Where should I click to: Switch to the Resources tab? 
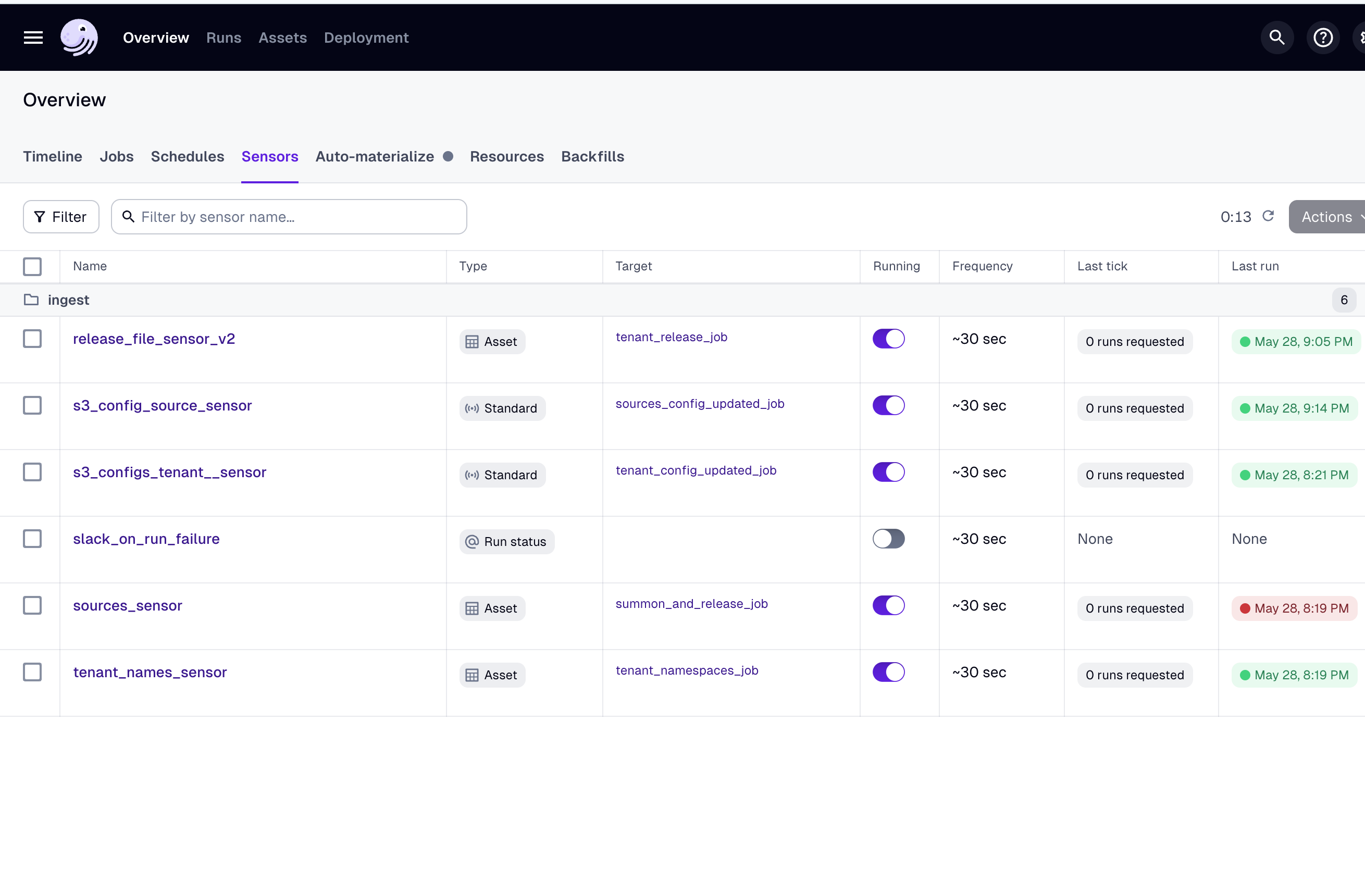(507, 157)
